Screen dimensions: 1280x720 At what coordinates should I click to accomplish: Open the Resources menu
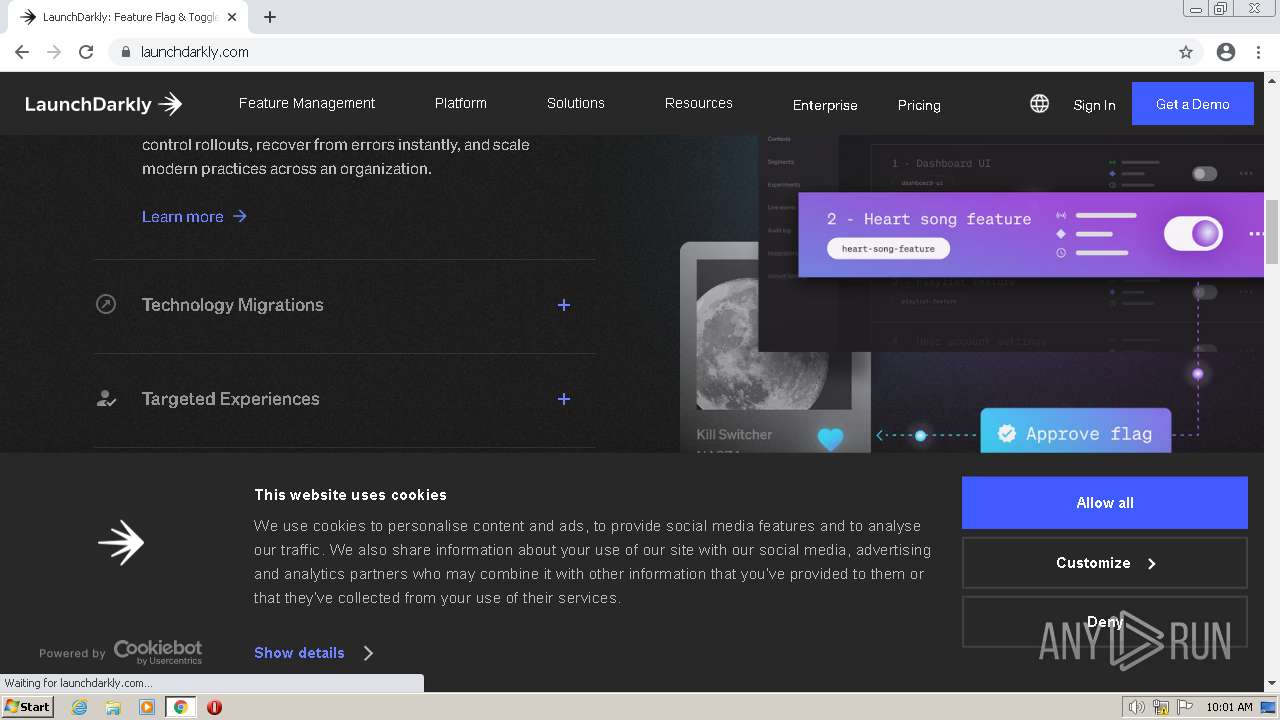click(699, 103)
